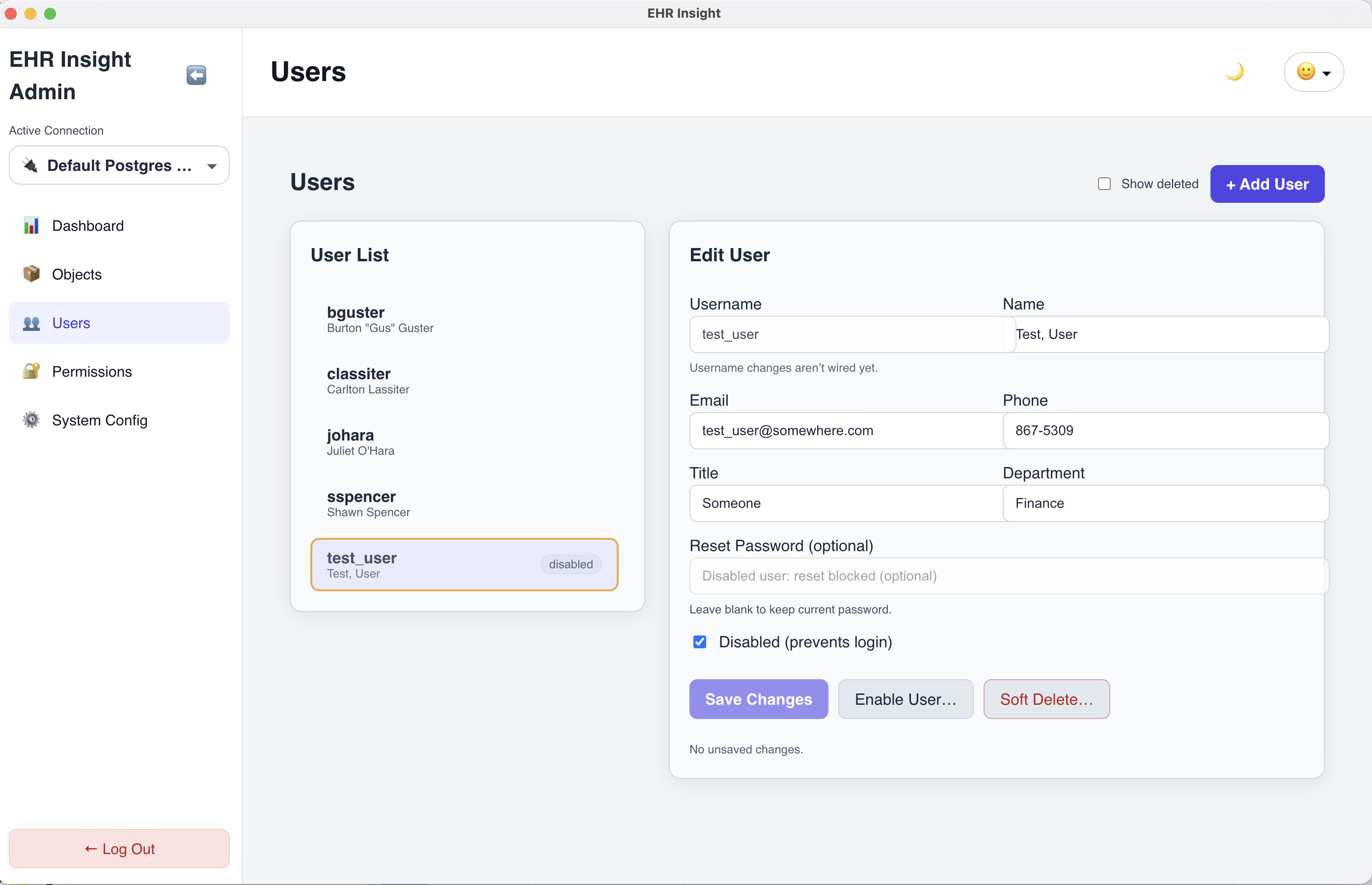The image size is (1372, 885).
Task: Click the + Add User button
Action: [1266, 183]
